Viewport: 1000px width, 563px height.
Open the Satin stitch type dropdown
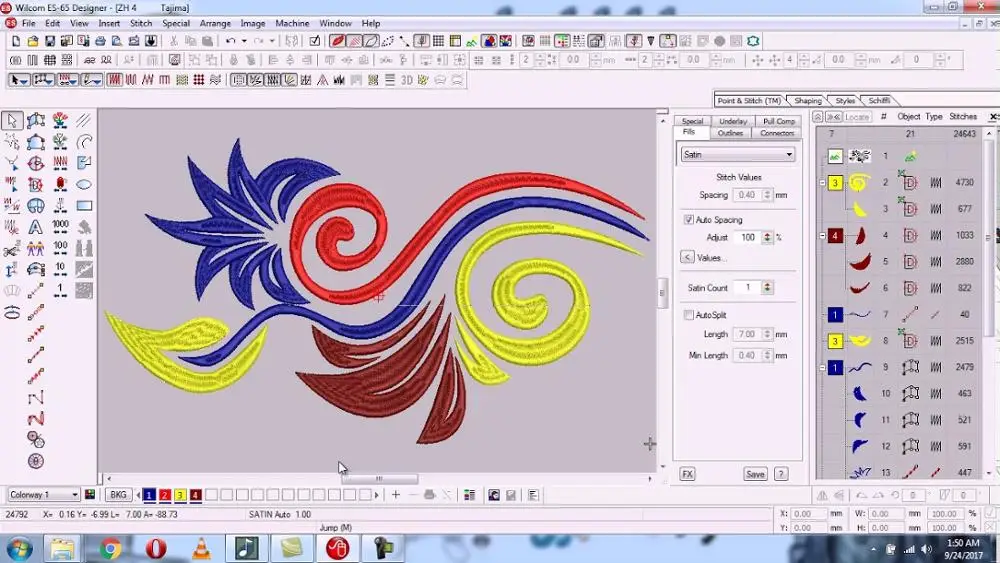click(789, 155)
